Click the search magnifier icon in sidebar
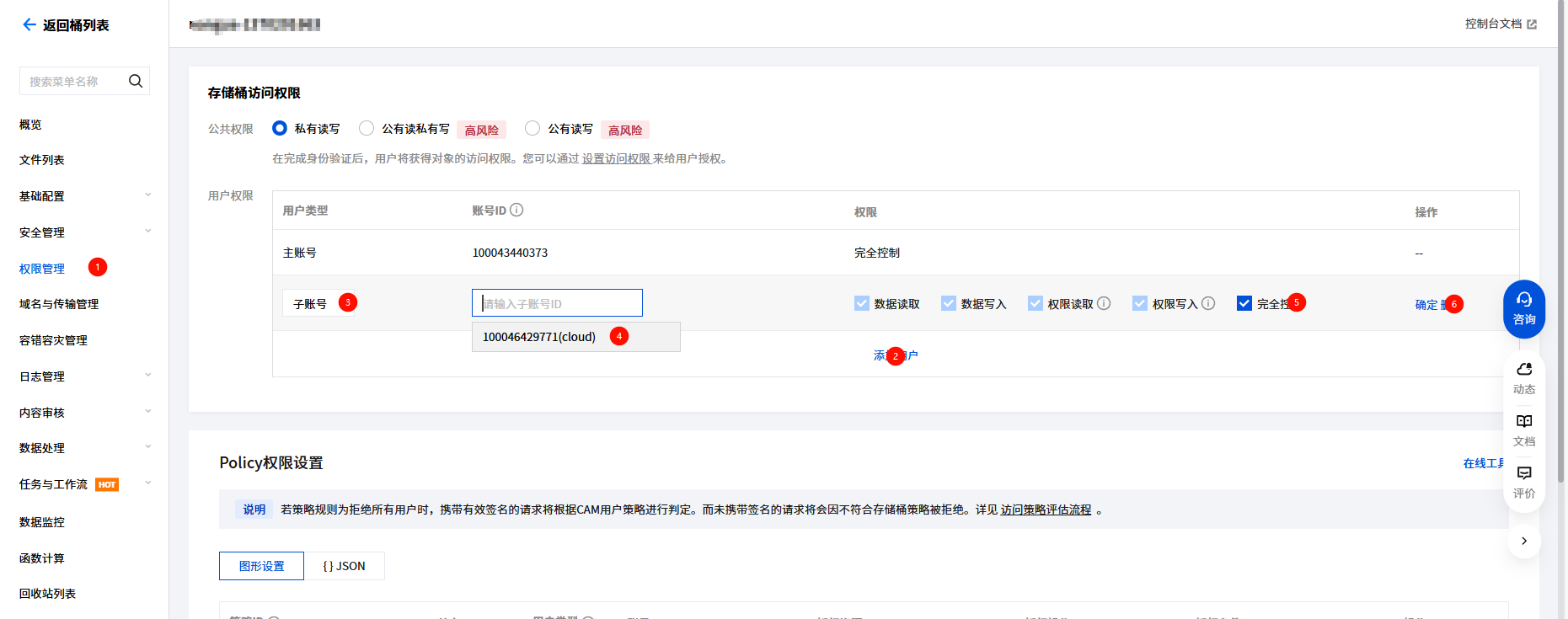Viewport: 1568px width, 619px height. pyautogui.click(x=135, y=81)
